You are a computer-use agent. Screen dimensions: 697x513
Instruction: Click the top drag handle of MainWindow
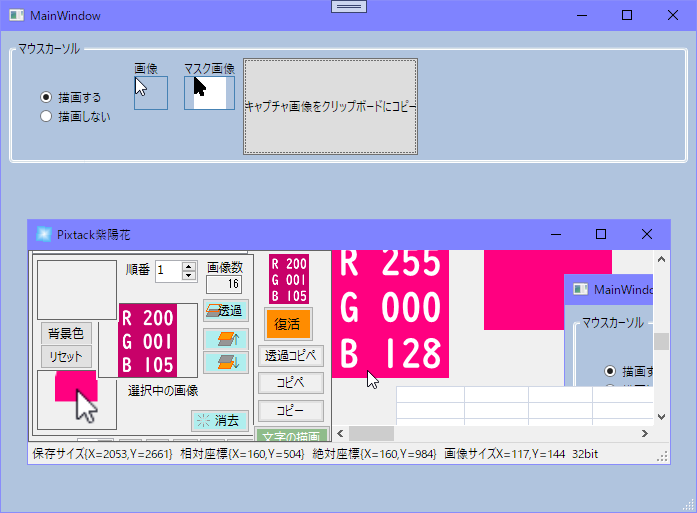[349, 6]
